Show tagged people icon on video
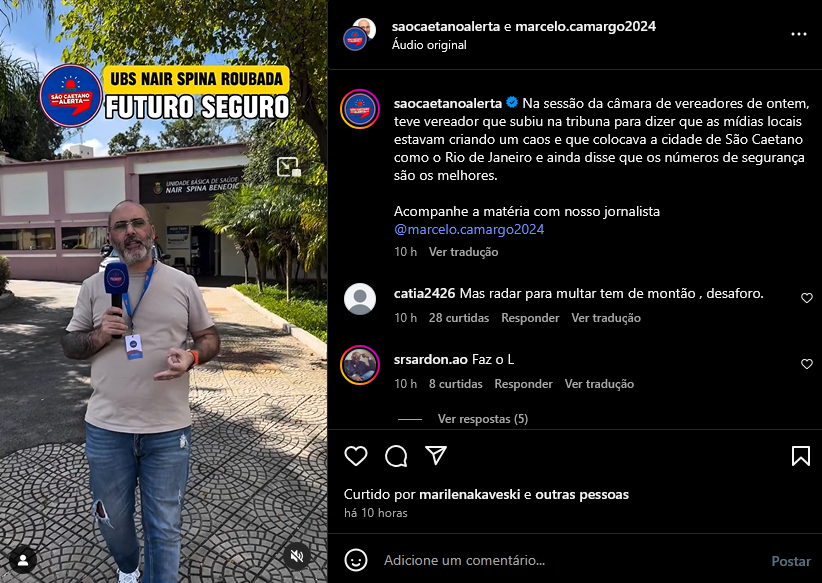The height and width of the screenshot is (583, 822). click(x=23, y=560)
